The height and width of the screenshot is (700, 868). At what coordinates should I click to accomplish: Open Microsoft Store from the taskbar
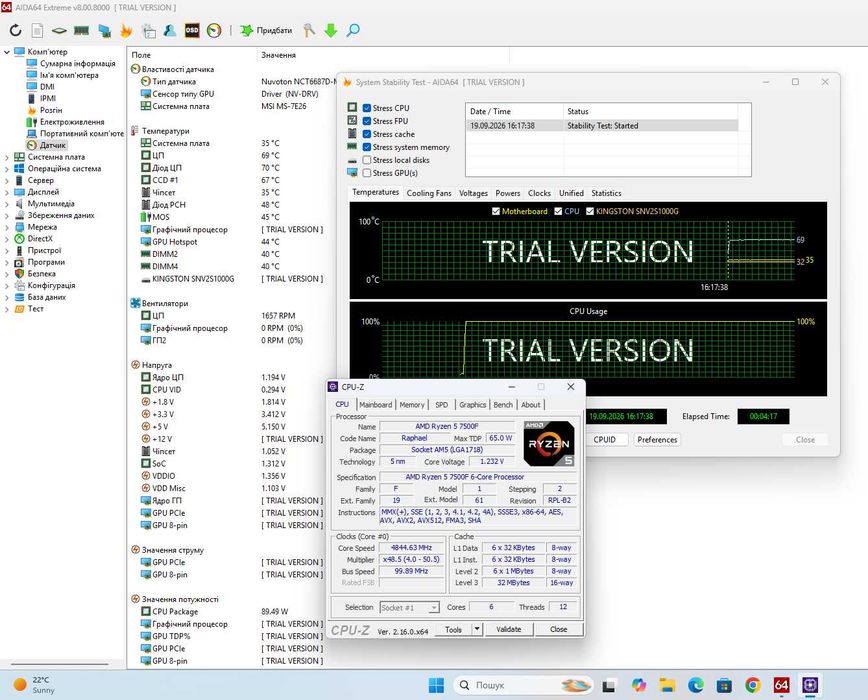coord(724,685)
